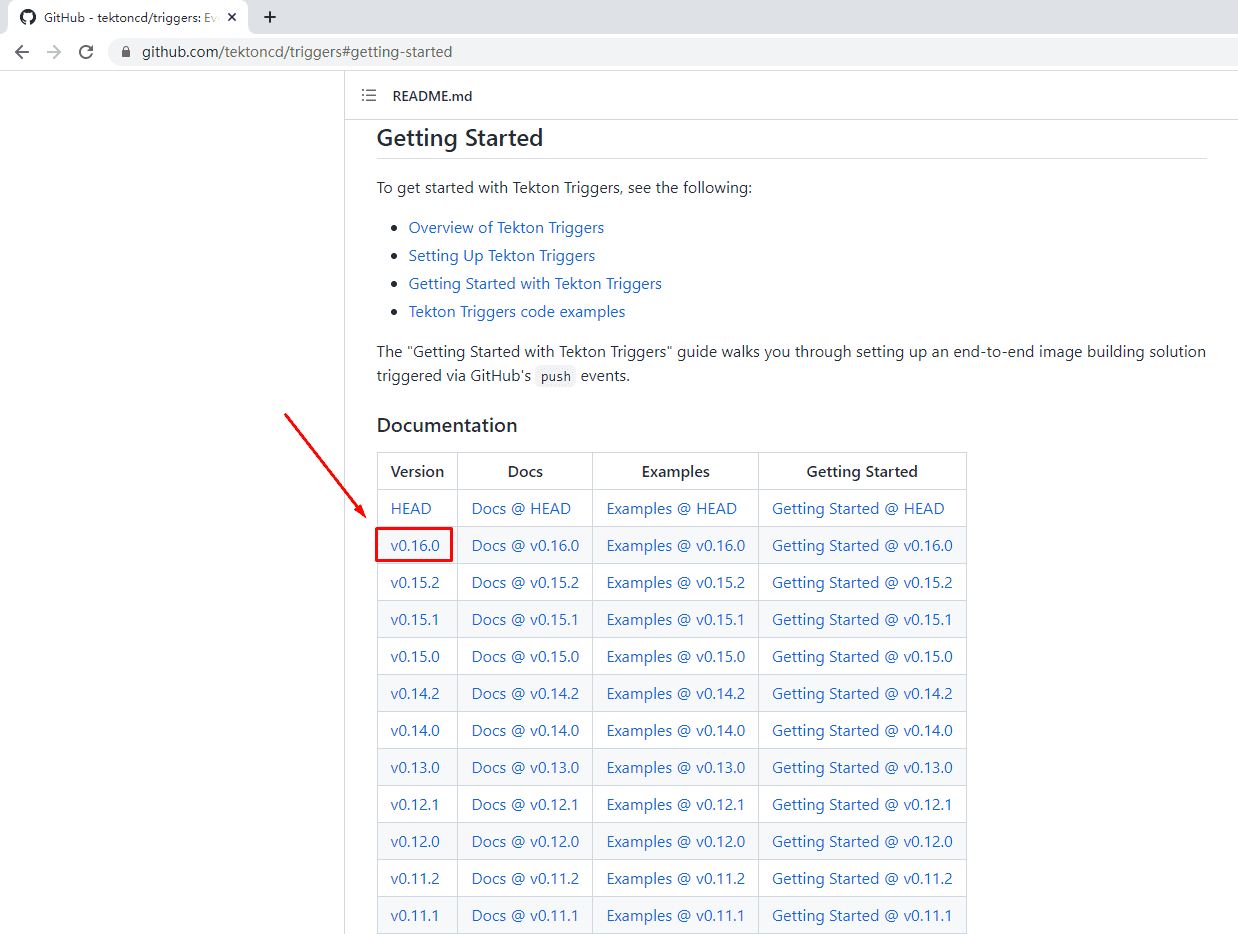The width and height of the screenshot is (1238, 934).
Task: Click the v0.11.2 version link
Action: point(415,879)
